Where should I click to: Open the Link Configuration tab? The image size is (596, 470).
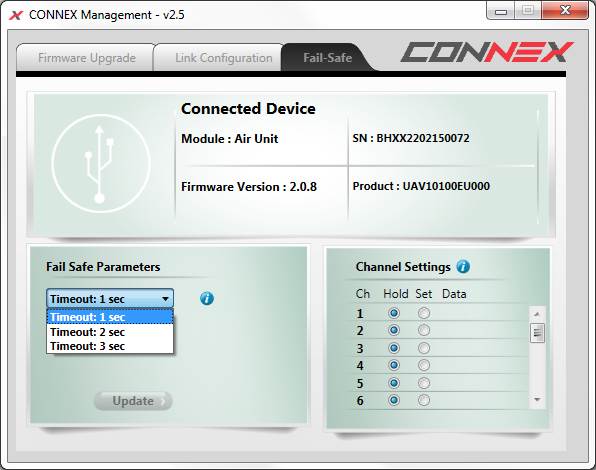tap(224, 58)
